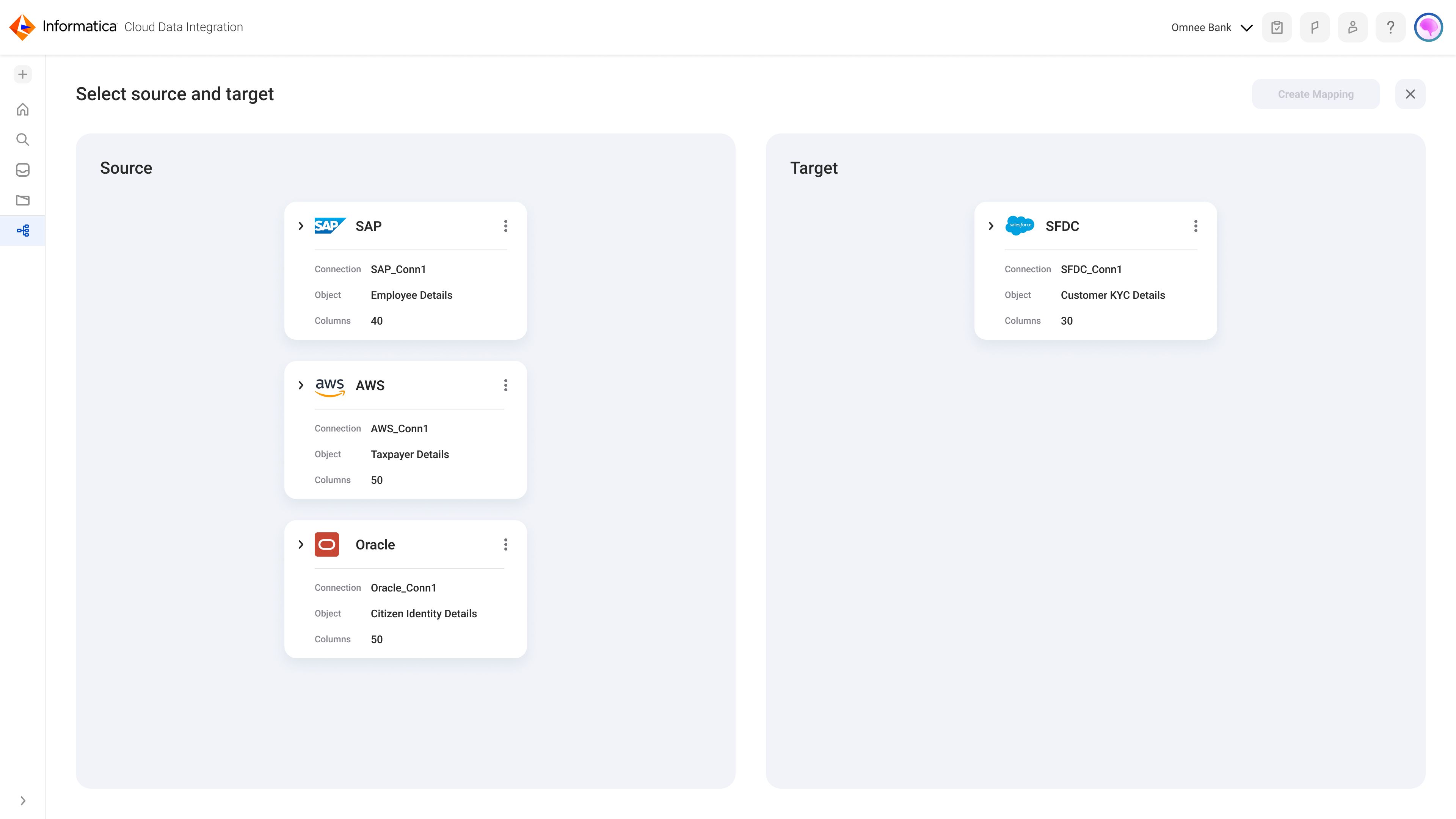The height and width of the screenshot is (819, 1456).
Task: Select the Employee Details object
Action: coord(411,295)
